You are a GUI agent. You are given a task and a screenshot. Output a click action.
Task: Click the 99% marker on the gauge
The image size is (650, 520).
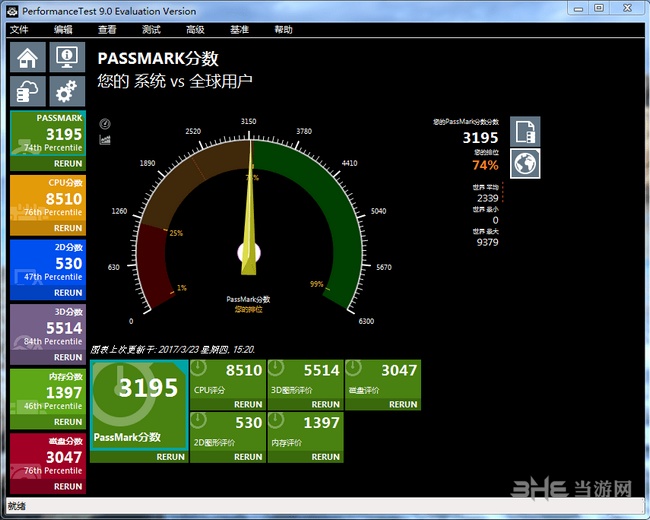pyautogui.click(x=316, y=284)
